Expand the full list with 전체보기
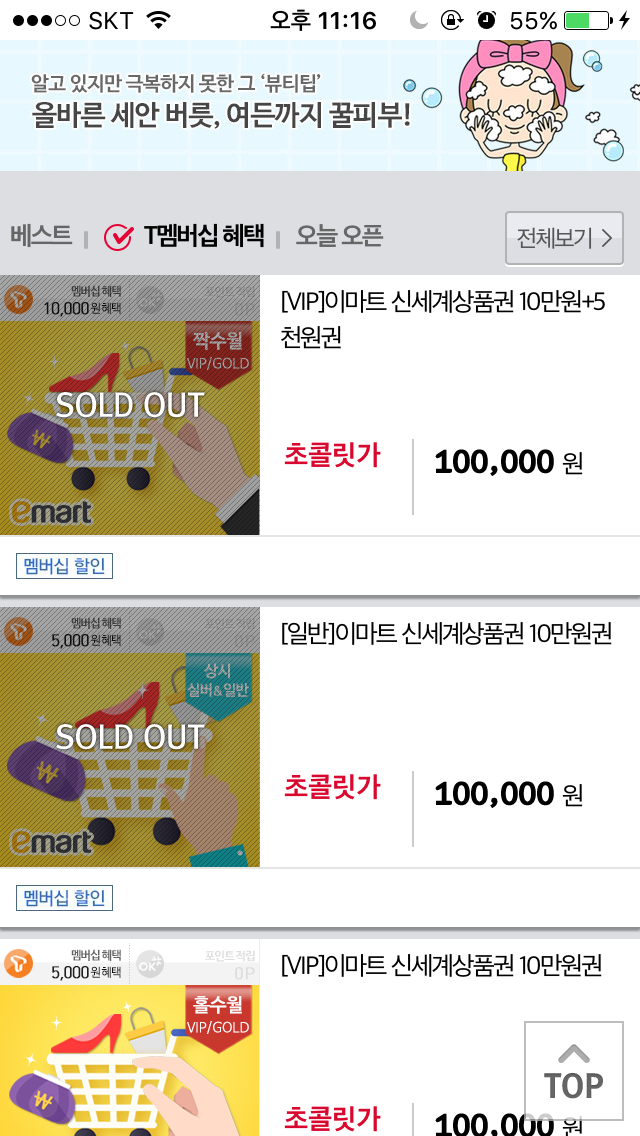 tap(564, 238)
